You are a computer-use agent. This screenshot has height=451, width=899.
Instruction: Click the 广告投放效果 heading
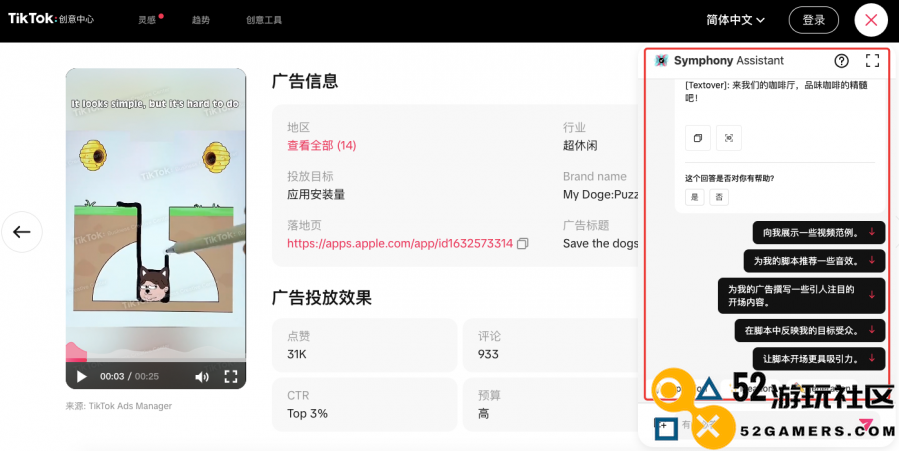tap(322, 297)
